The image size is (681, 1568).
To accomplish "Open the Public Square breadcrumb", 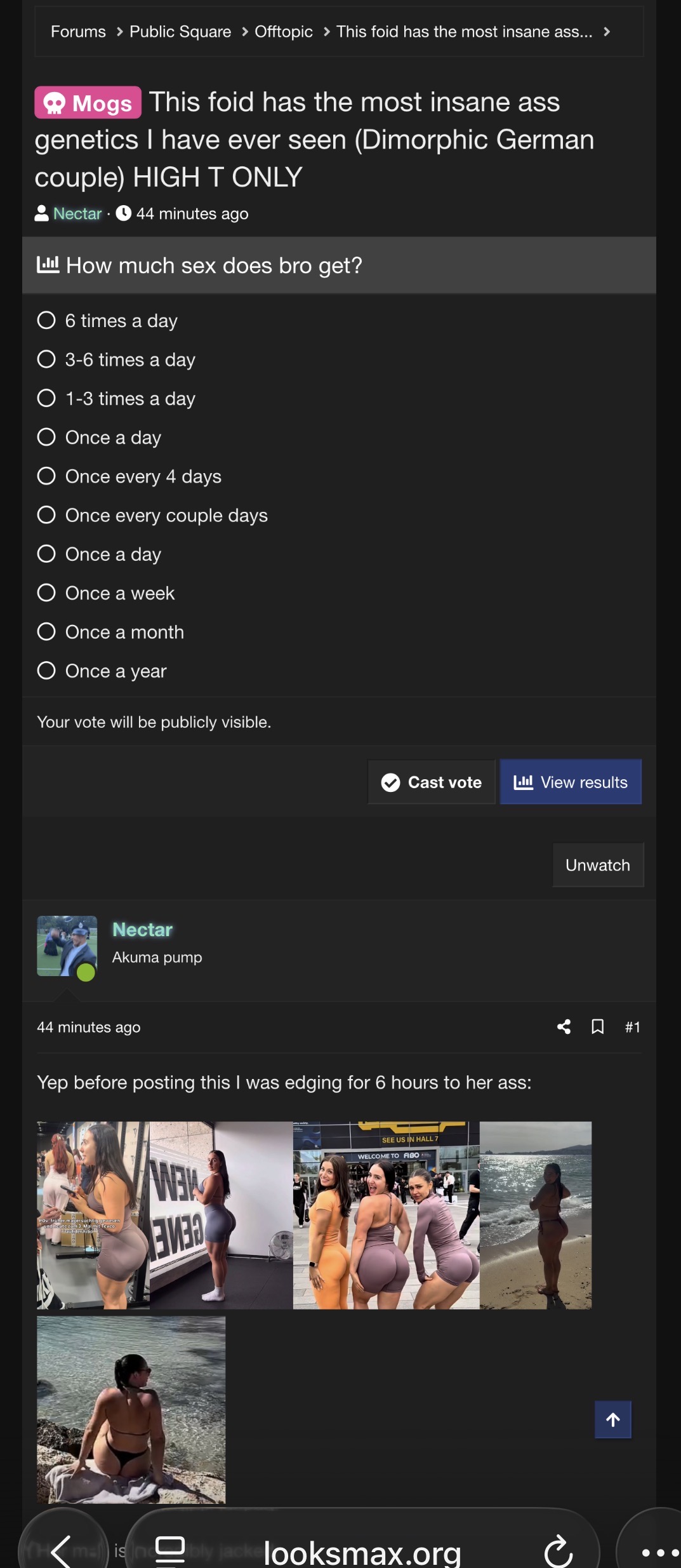I will pyautogui.click(x=180, y=32).
